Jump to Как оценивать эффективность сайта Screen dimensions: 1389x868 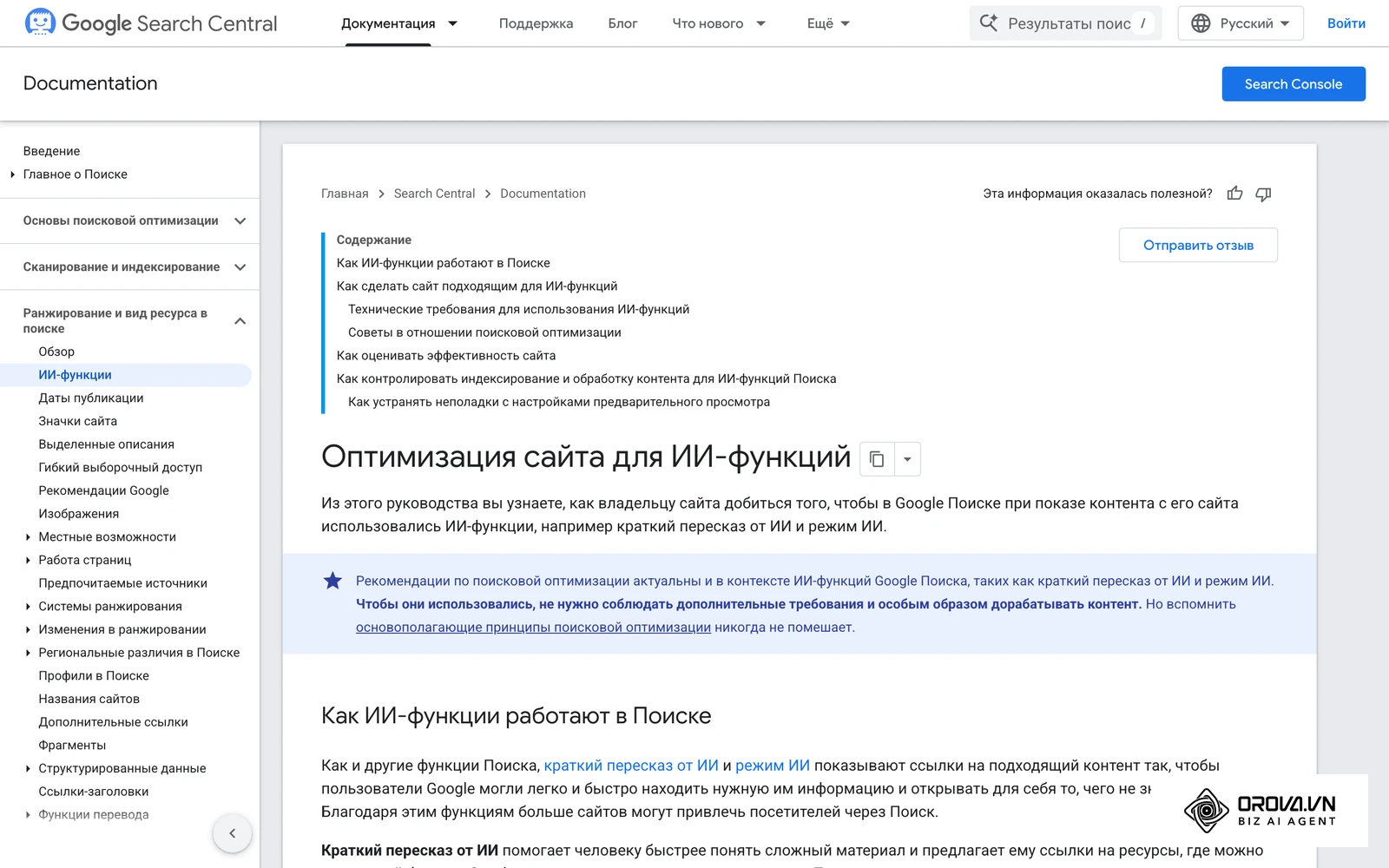(446, 356)
